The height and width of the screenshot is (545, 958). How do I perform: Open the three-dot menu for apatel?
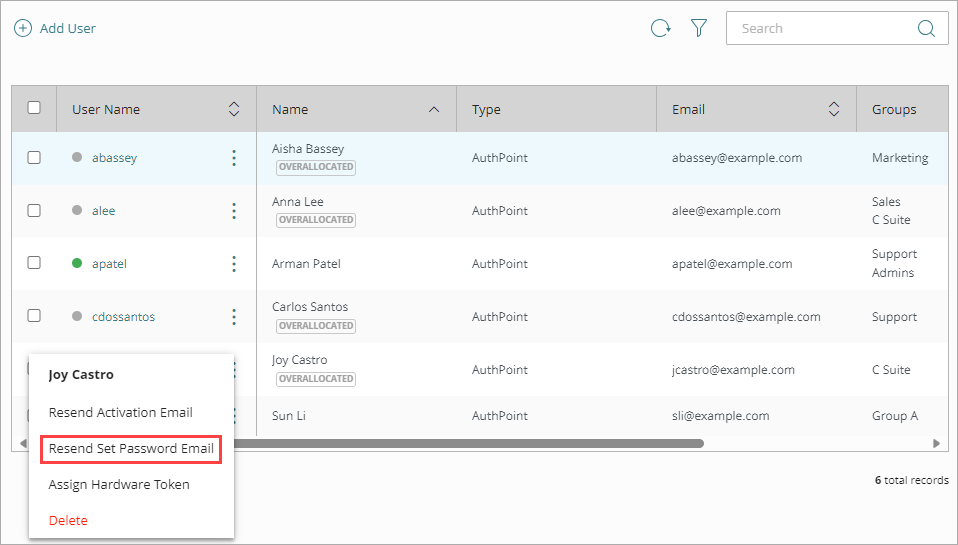[234, 264]
